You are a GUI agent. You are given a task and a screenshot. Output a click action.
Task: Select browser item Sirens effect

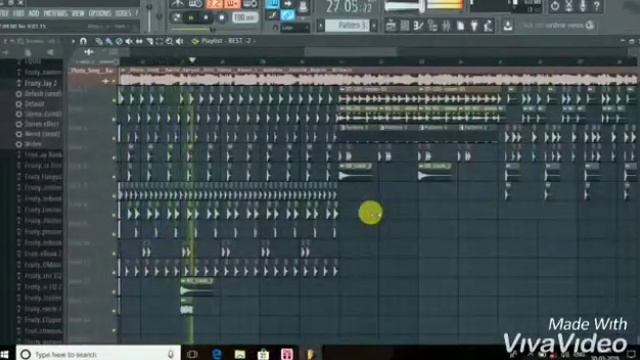[x=42, y=124]
